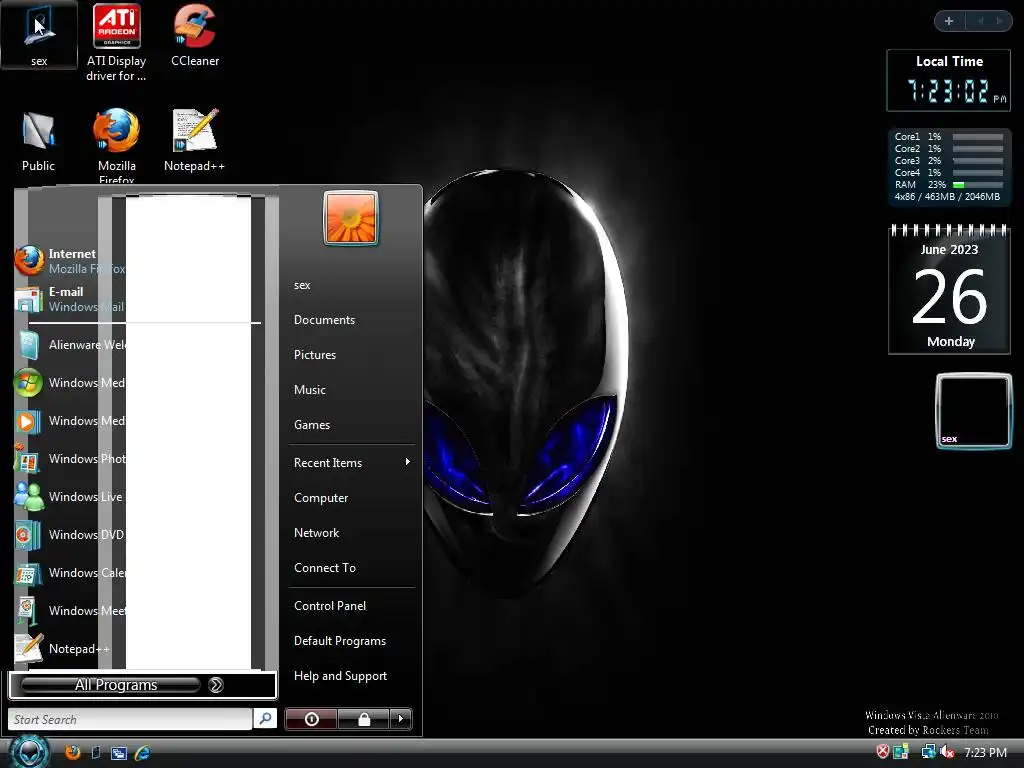Click the Local Time clock gadget
The image size is (1024, 768).
pyautogui.click(x=948, y=80)
